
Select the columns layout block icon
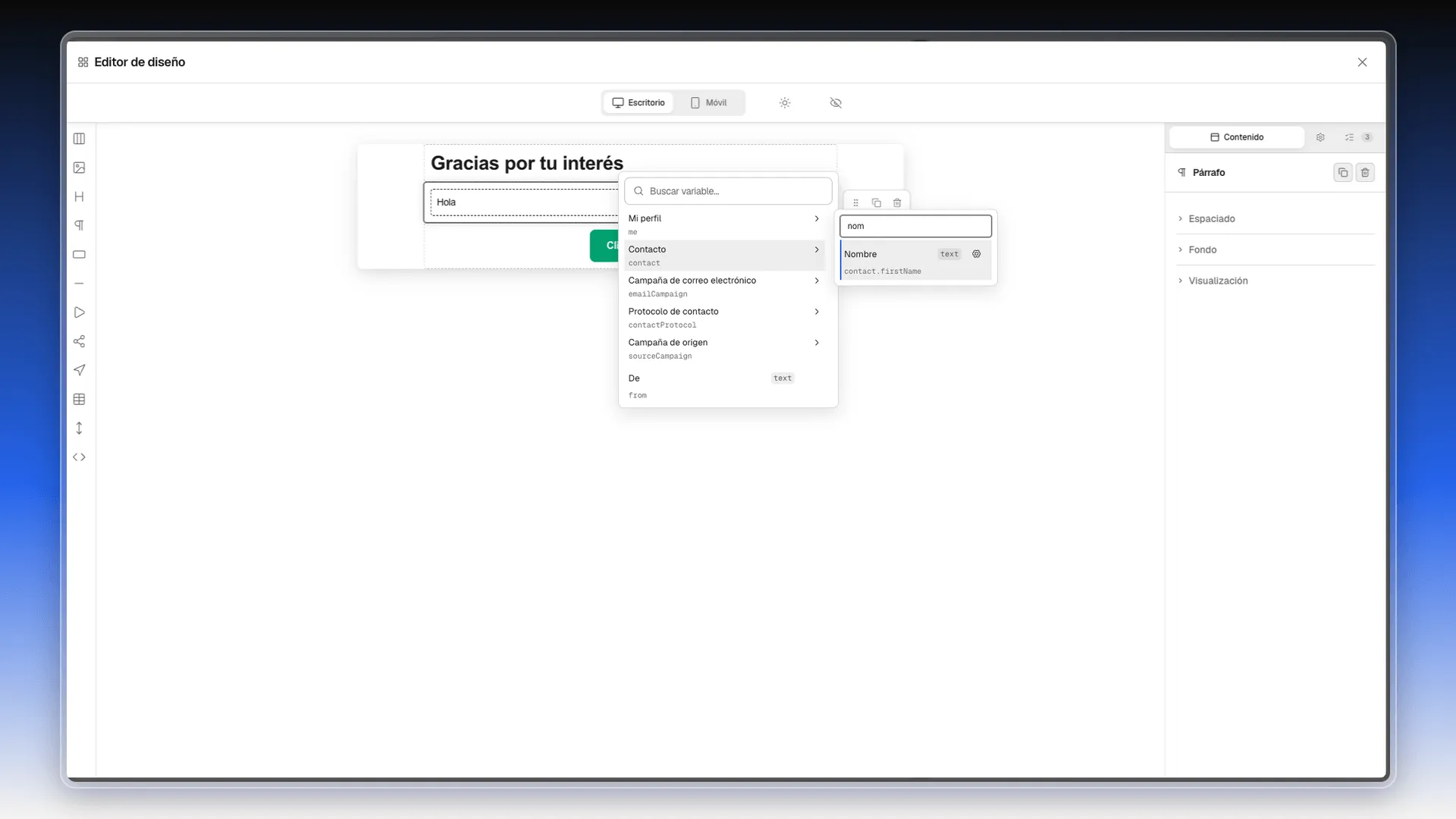(79, 139)
